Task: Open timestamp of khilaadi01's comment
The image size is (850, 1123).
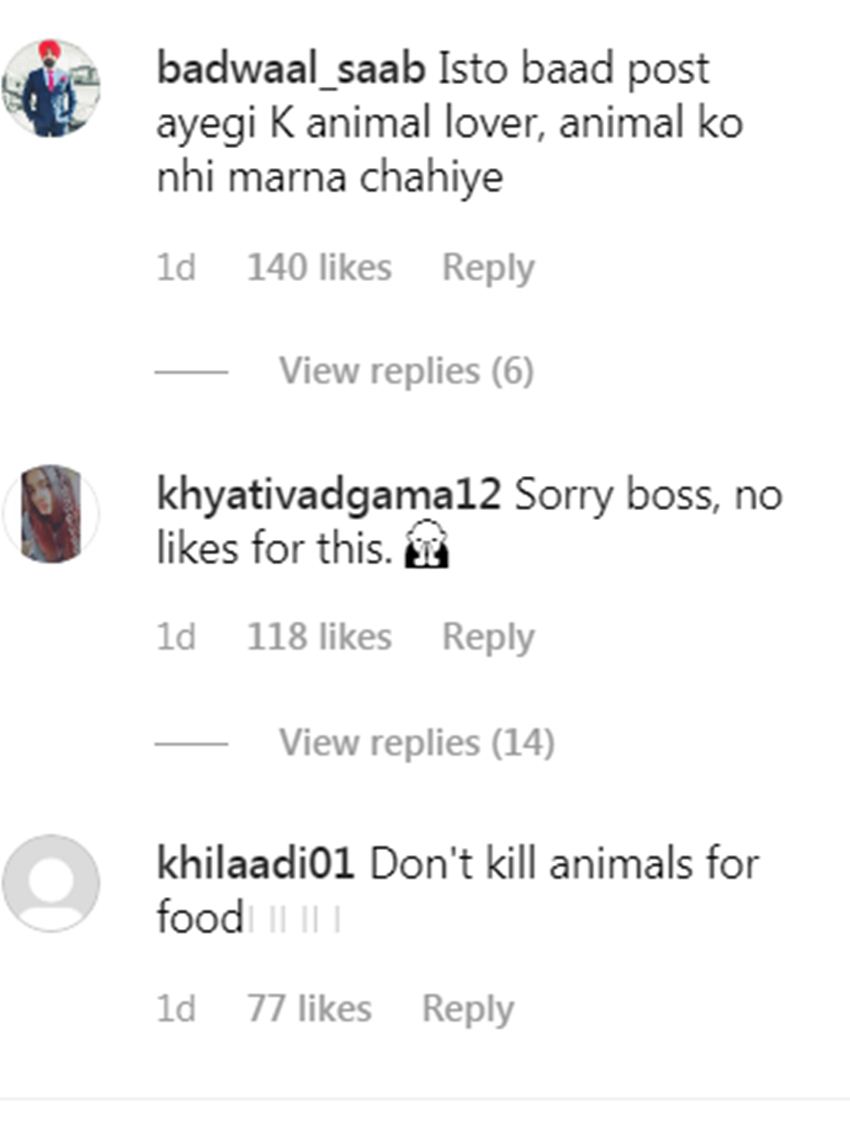Action: [175, 1008]
